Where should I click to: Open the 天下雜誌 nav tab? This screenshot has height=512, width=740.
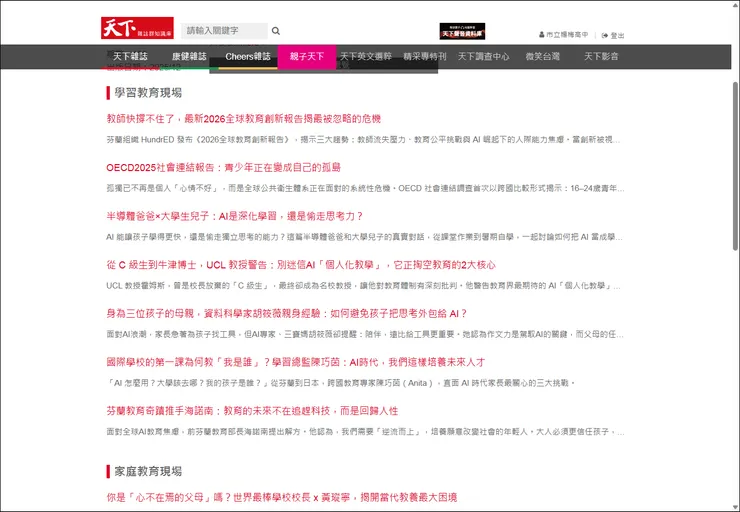tap(130, 57)
